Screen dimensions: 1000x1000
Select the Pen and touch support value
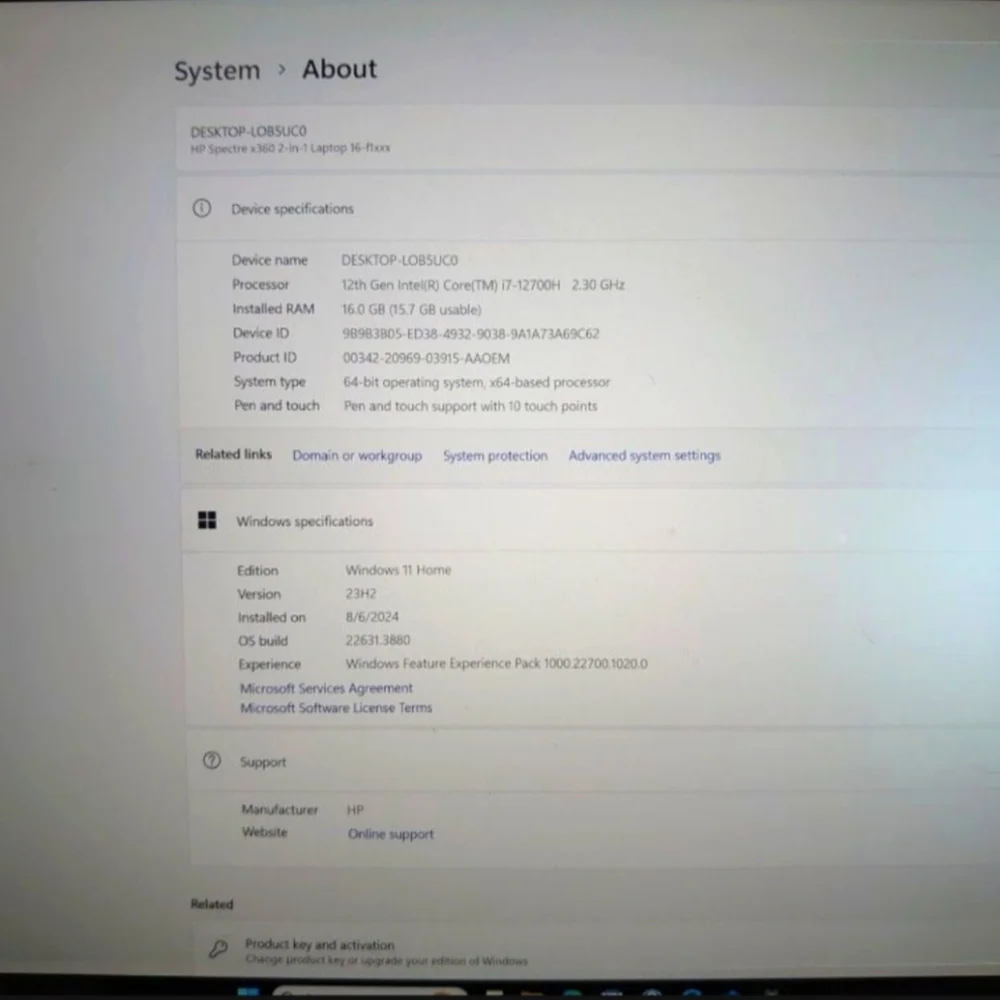coord(471,406)
